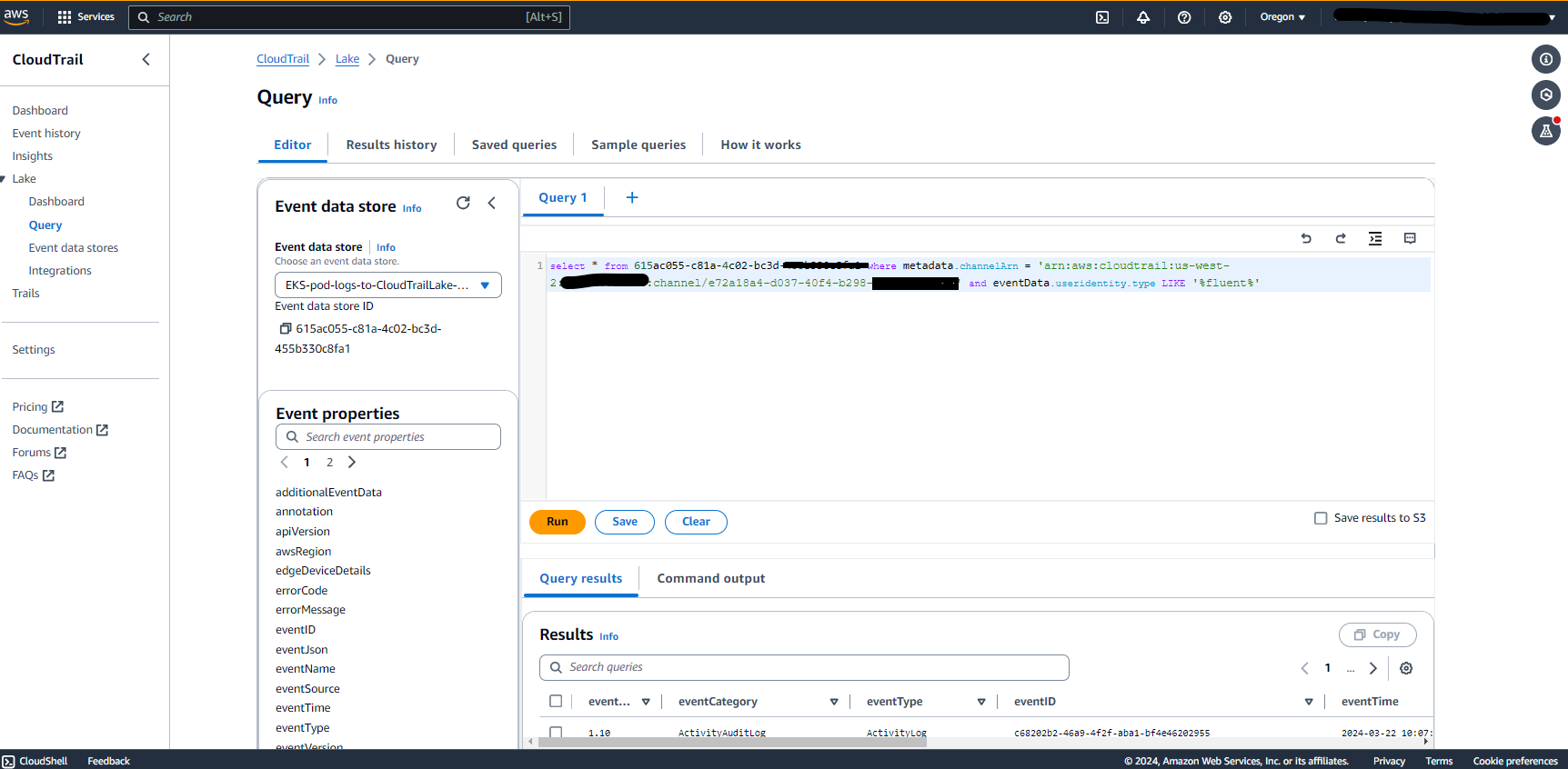Open the AWS home logo

click(x=16, y=16)
